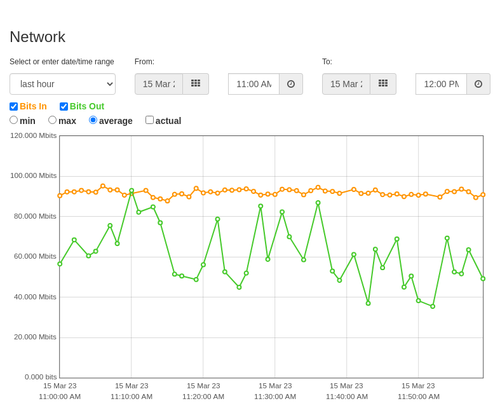Open the From date calendar picker icon
500x403 pixels.
196,84
